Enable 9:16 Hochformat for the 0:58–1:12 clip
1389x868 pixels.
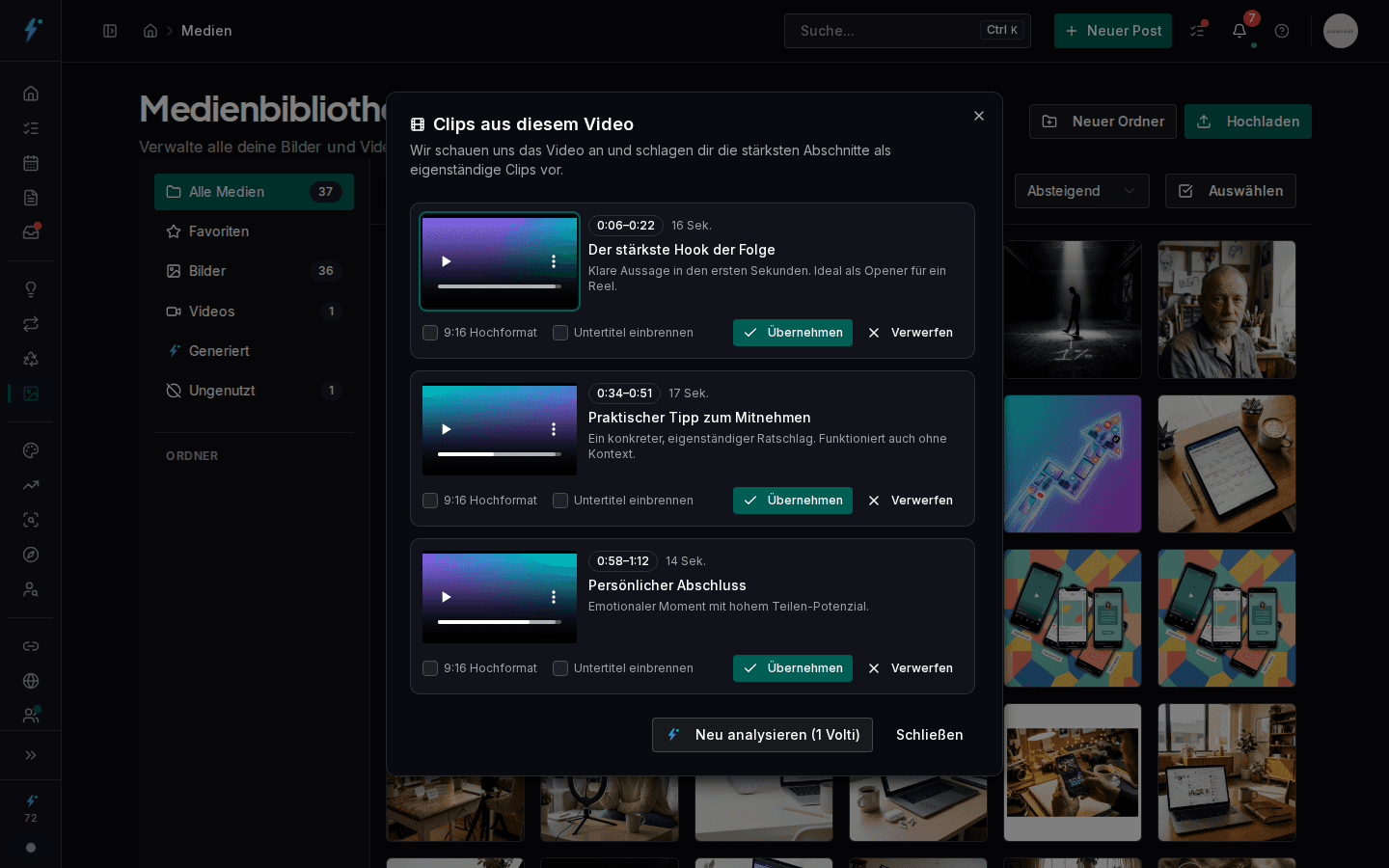[x=430, y=668]
